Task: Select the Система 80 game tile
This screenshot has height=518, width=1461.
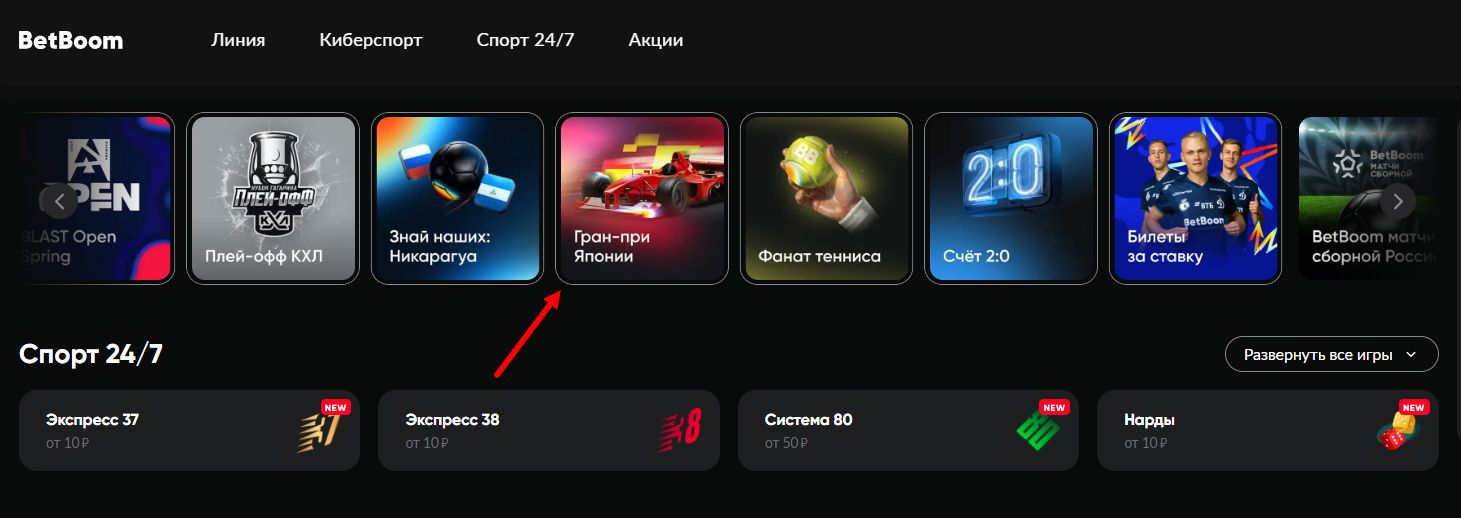Action: pyautogui.click(x=908, y=430)
